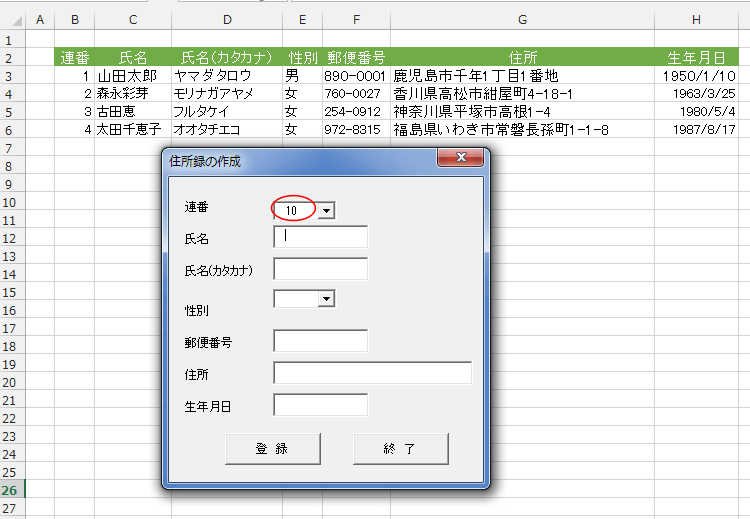This screenshot has width=750, height=519.
Task: Click the 氏名 text input field
Action: click(320, 237)
